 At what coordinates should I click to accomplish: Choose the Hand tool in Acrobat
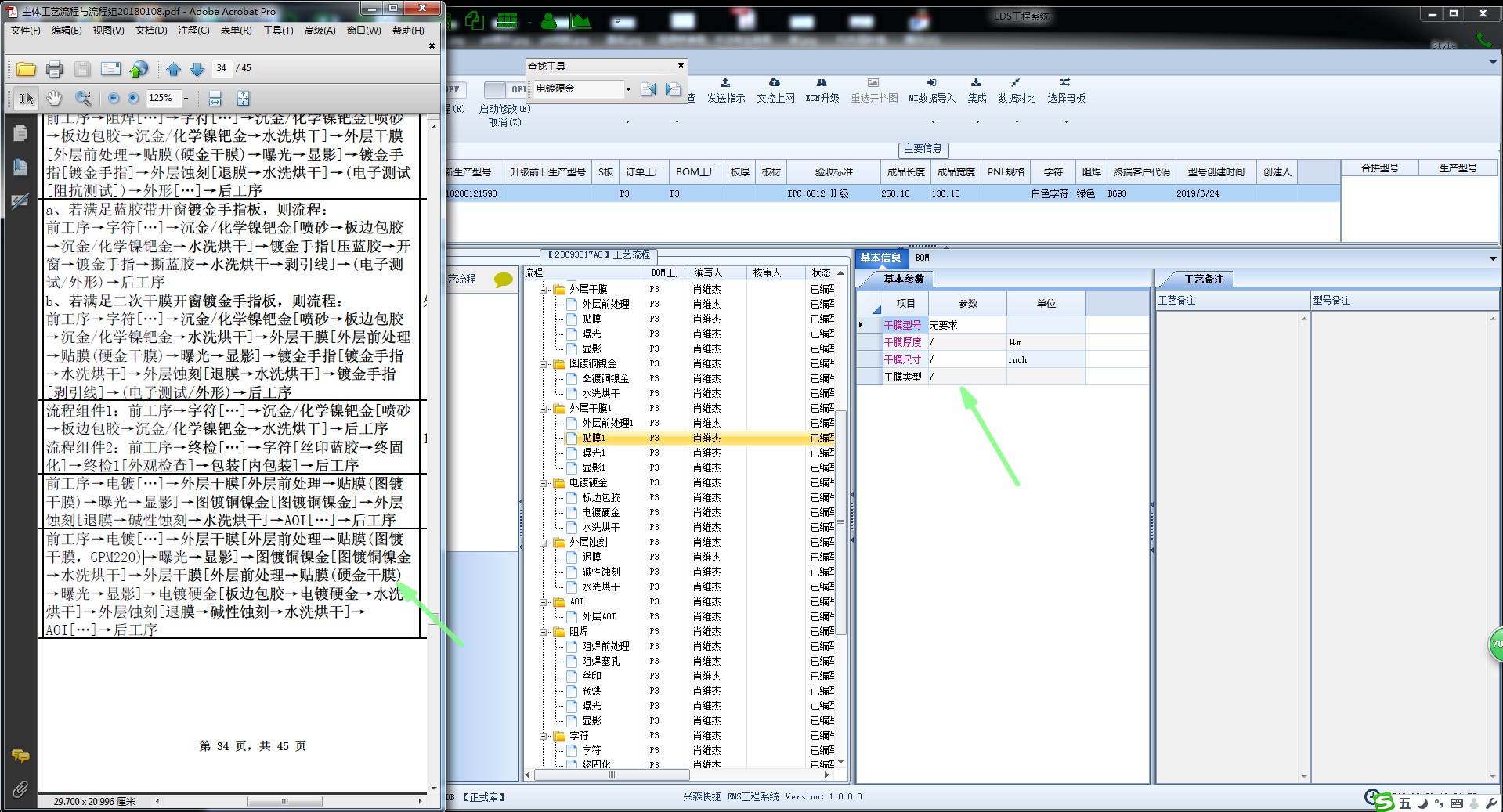[54, 98]
